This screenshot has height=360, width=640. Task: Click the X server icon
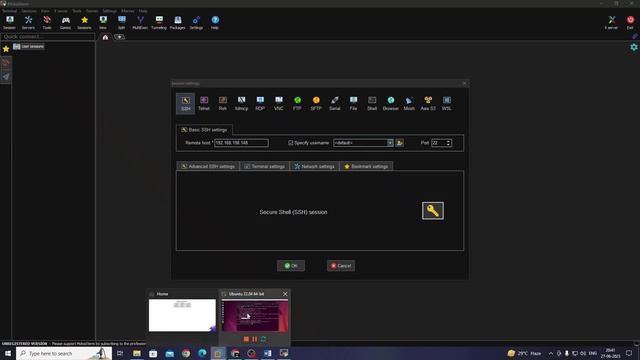(x=611, y=22)
